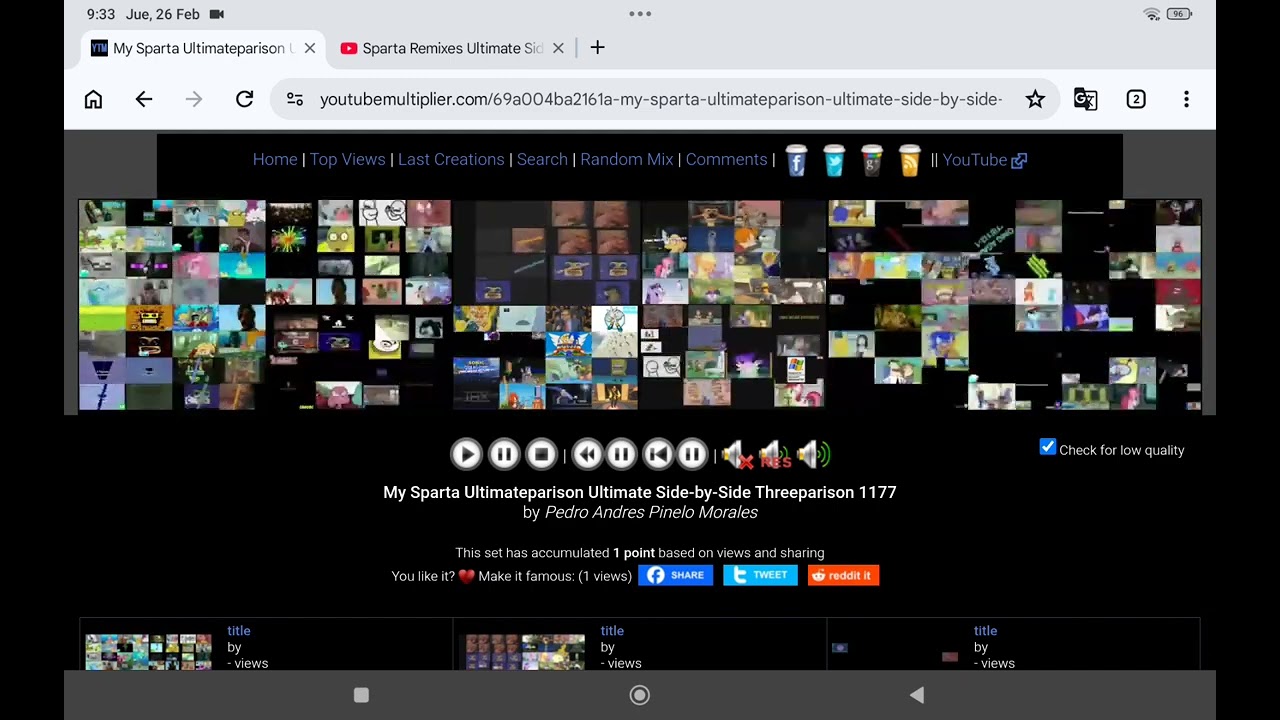Open the Google Translate icon
Viewport: 1280px width, 720px height.
pos(1085,99)
